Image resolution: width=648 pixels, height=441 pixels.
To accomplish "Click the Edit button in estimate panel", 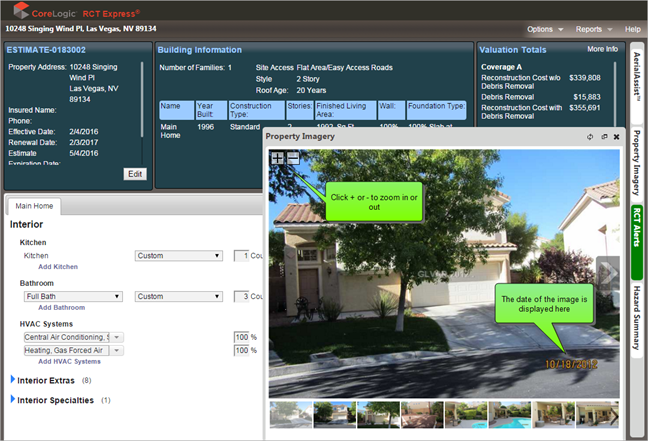I will pos(134,173).
